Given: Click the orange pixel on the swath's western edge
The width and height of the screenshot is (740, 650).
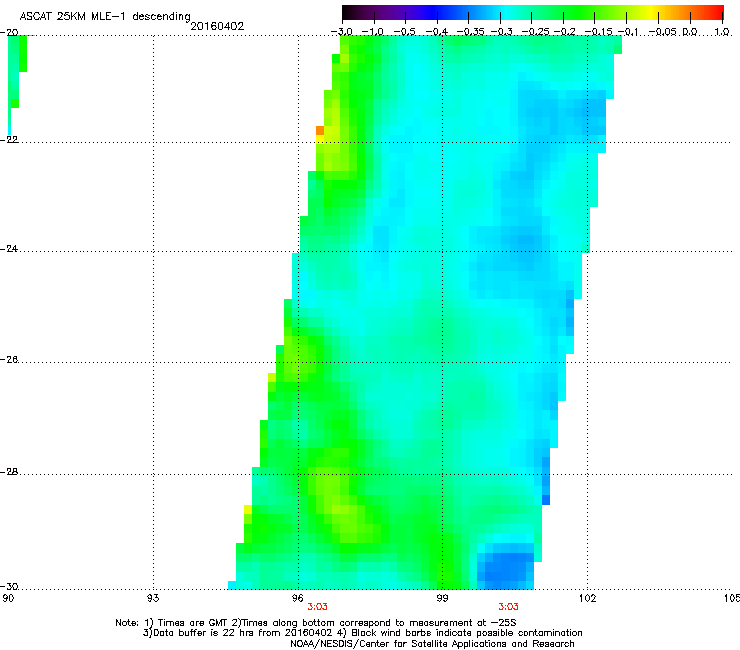Looking at the screenshot, I should 320,131.
